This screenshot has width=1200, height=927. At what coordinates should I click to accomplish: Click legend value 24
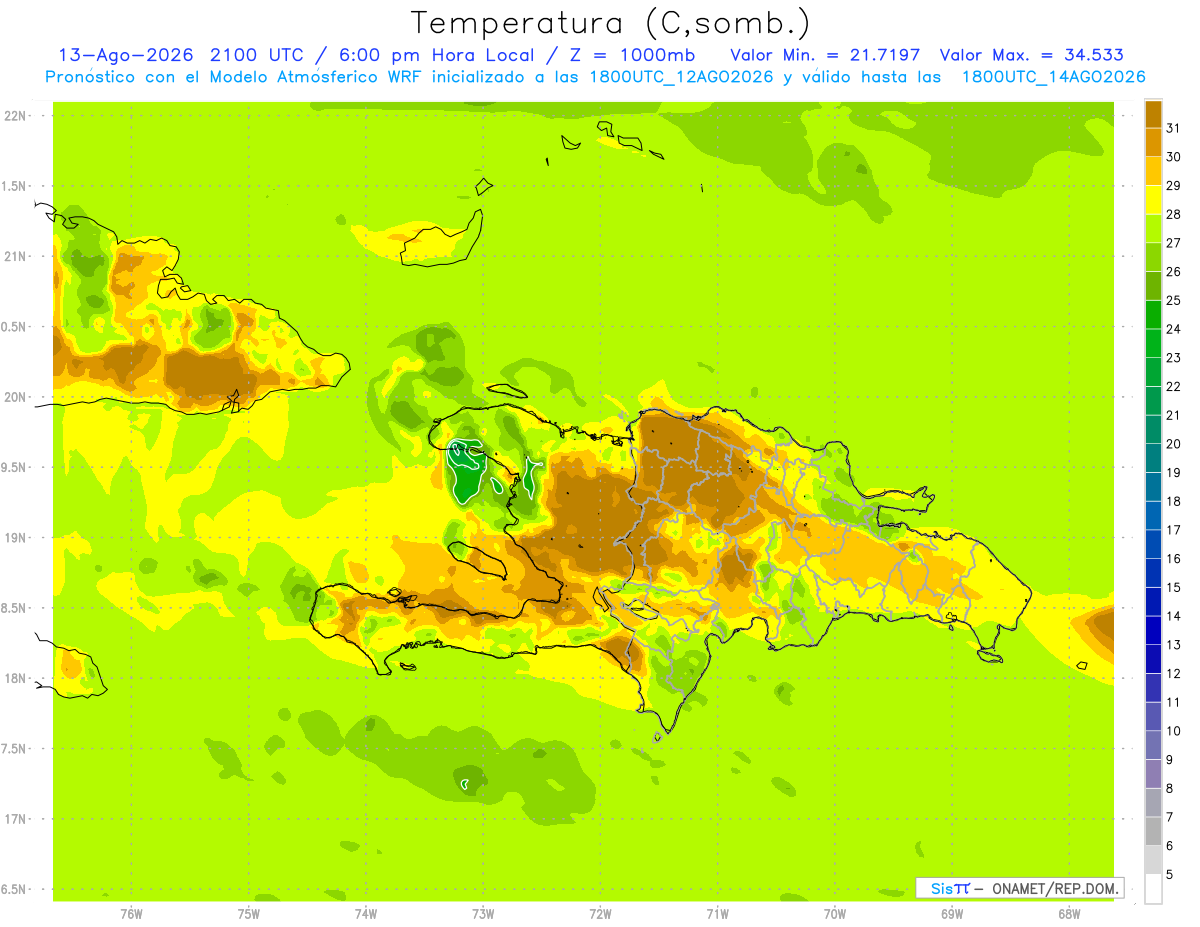(1174, 329)
